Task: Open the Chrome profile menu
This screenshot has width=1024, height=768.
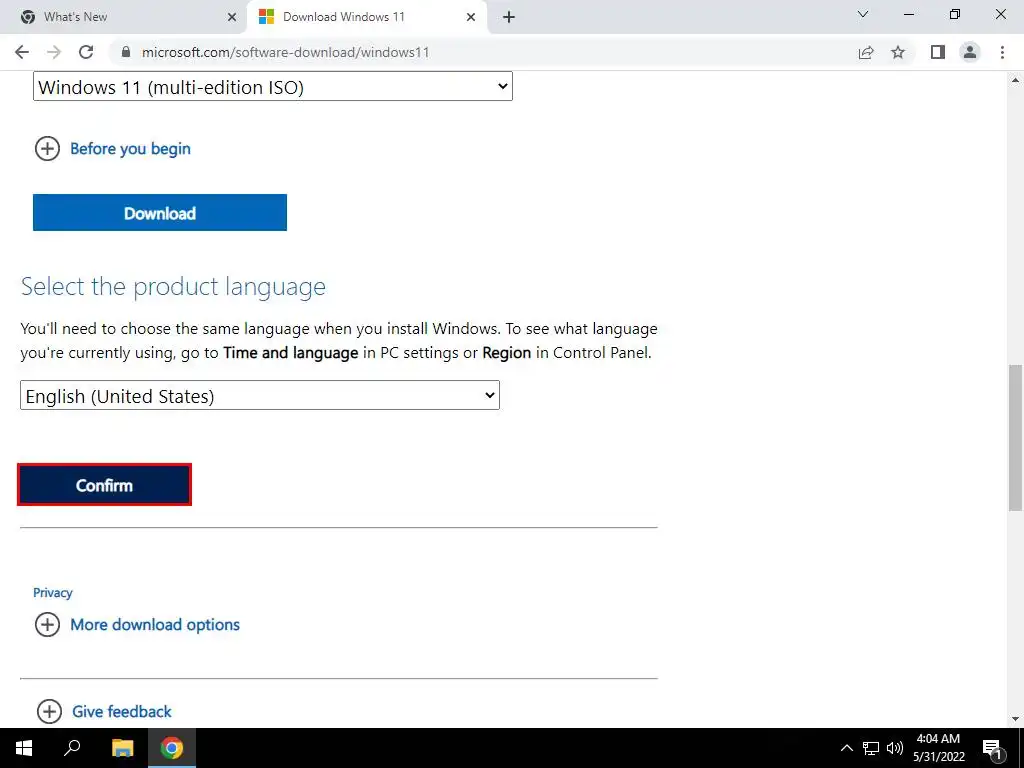Action: click(970, 52)
